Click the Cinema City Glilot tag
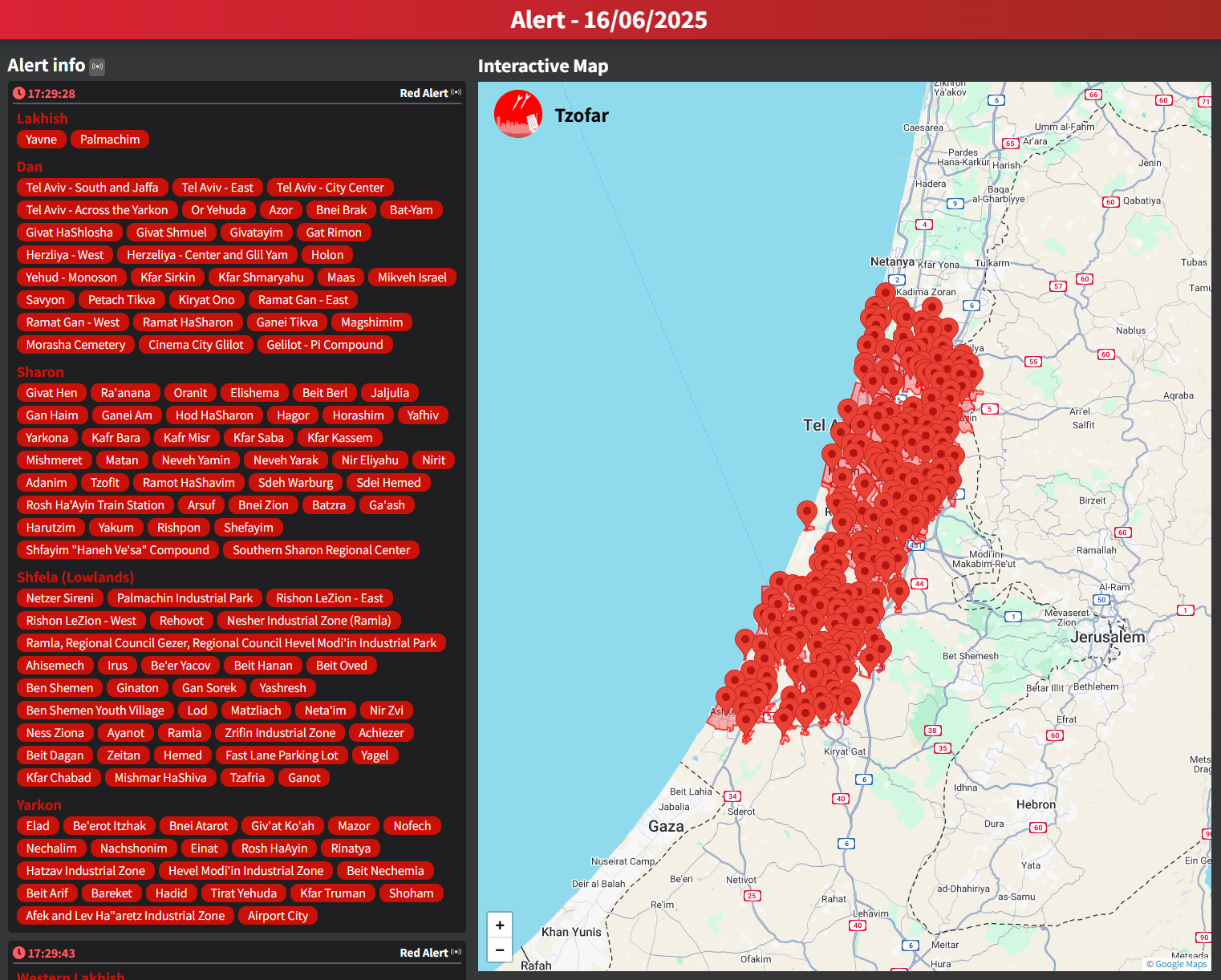The image size is (1221, 980). click(197, 345)
